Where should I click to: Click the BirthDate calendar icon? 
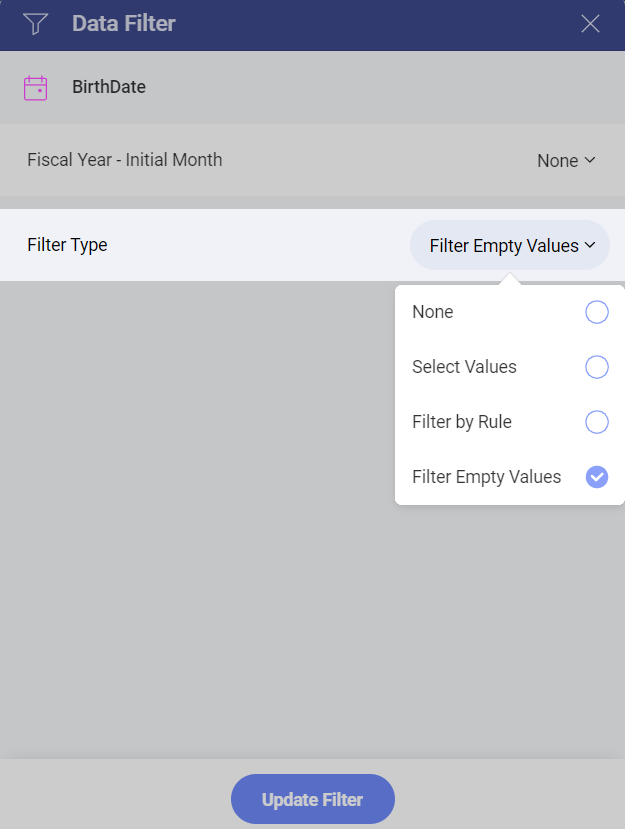tap(35, 88)
